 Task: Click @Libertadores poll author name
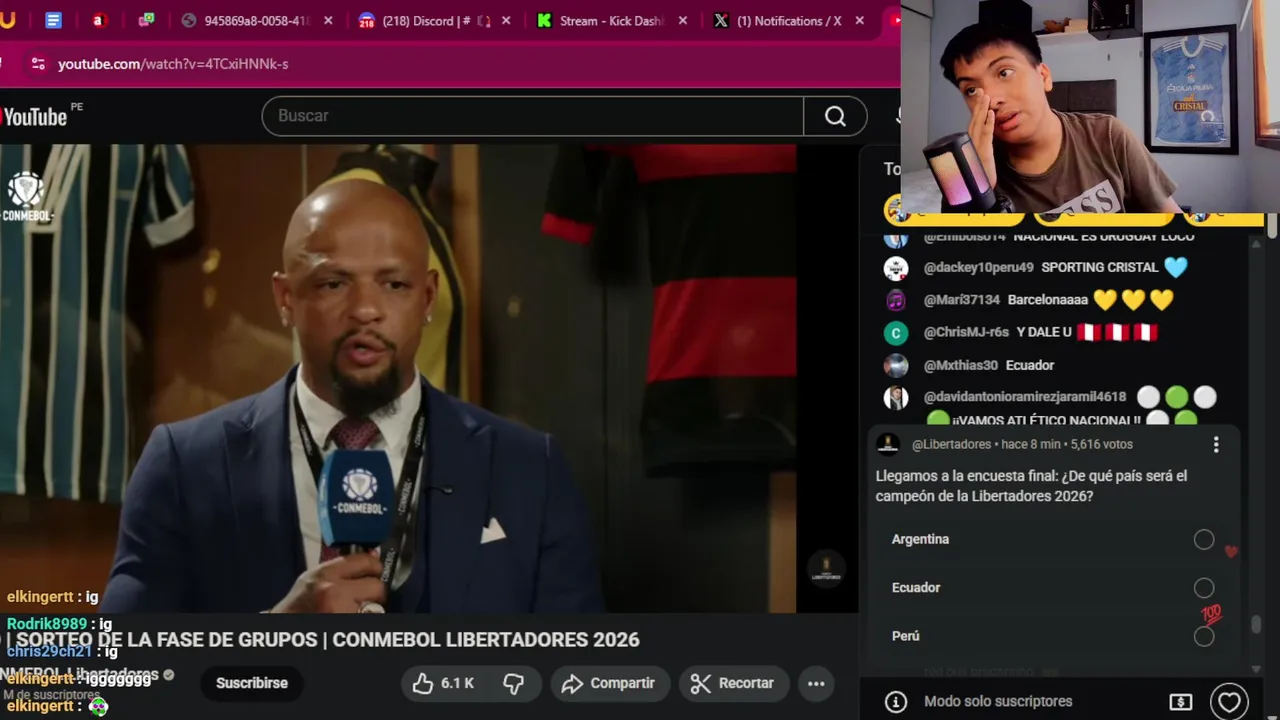tap(951, 444)
